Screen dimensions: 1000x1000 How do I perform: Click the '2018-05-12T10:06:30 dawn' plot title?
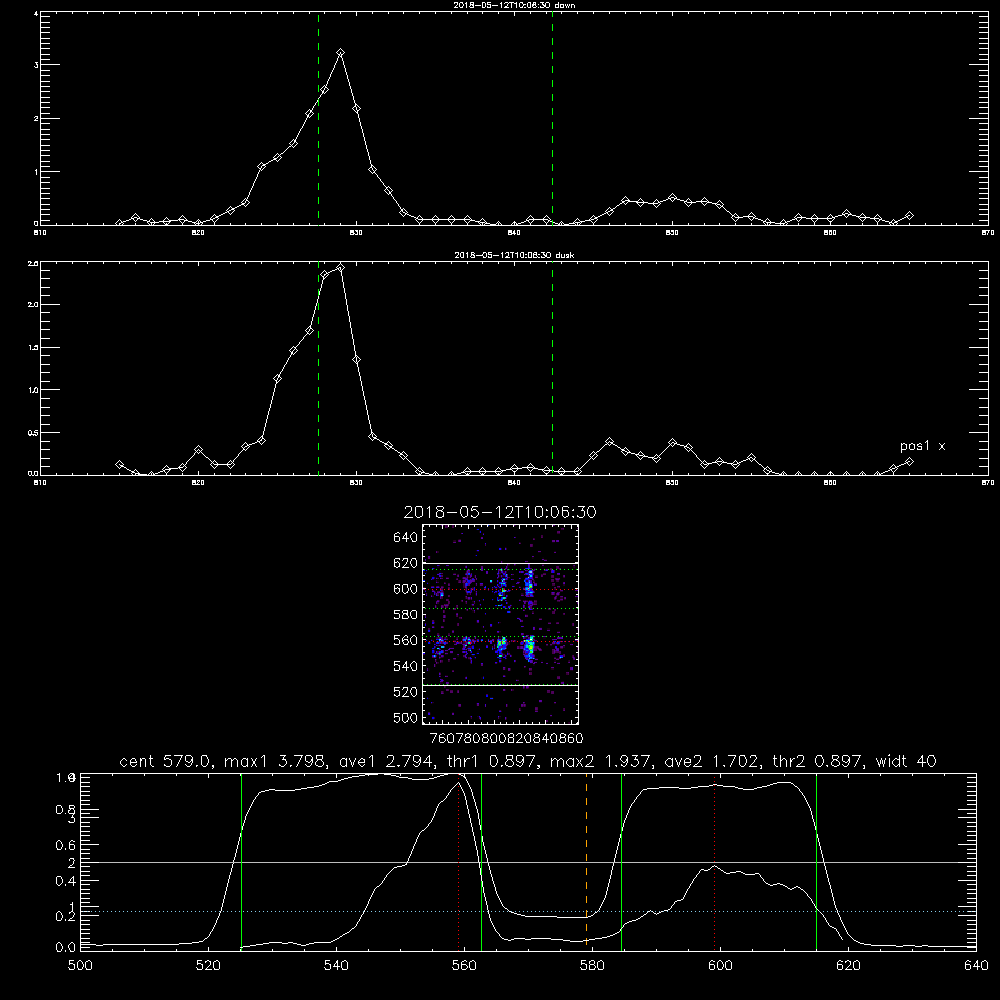coord(514,5)
